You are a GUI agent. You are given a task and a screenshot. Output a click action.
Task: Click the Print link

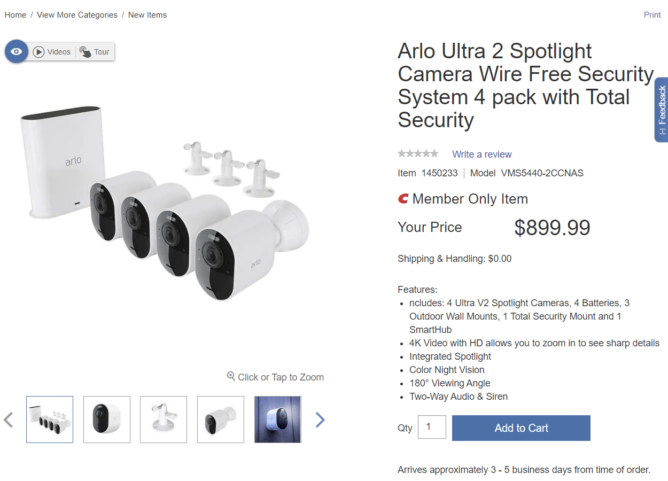click(651, 15)
